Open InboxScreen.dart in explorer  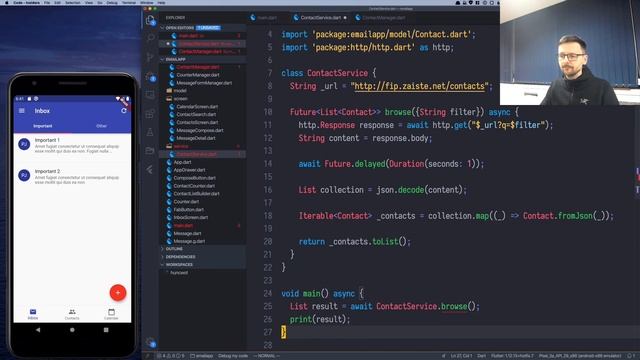click(x=191, y=218)
